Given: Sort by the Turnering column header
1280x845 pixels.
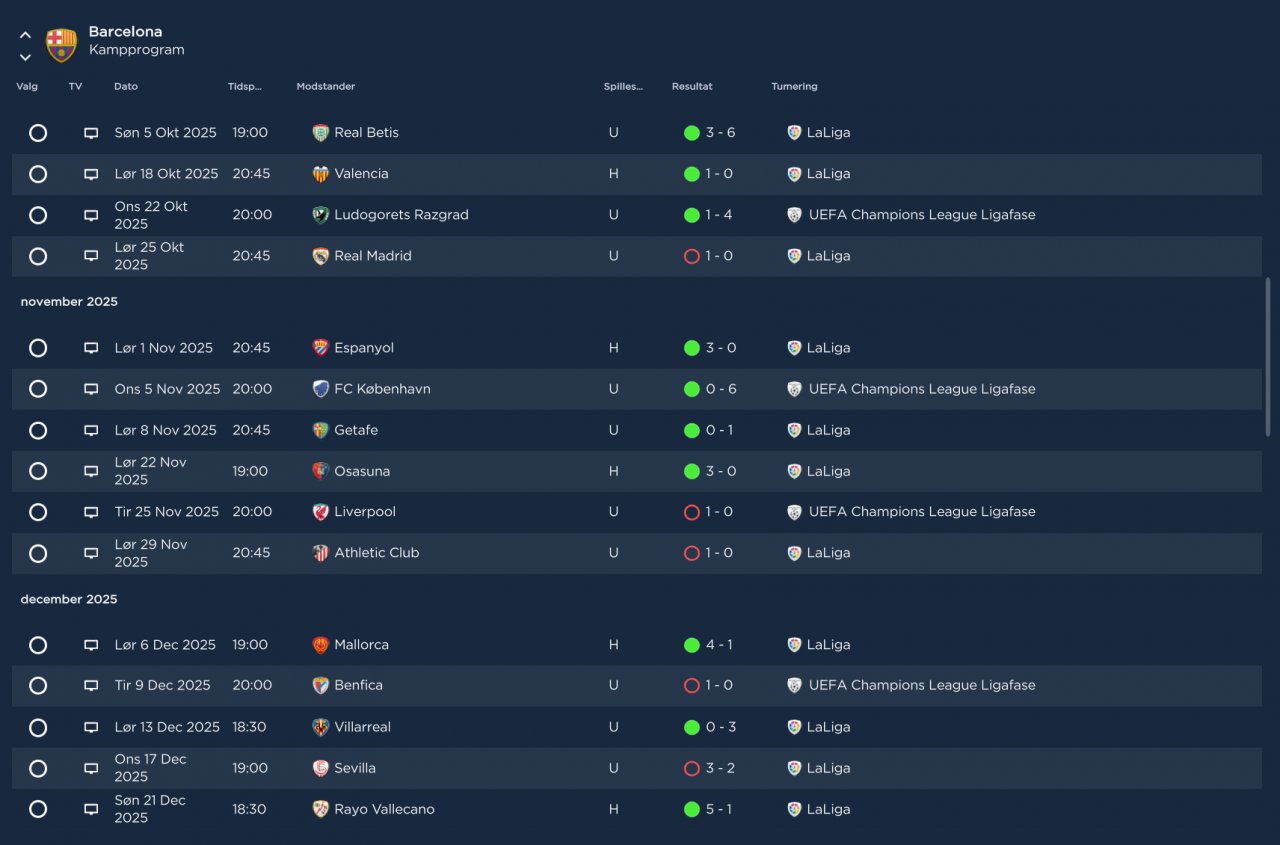Looking at the screenshot, I should coord(794,86).
